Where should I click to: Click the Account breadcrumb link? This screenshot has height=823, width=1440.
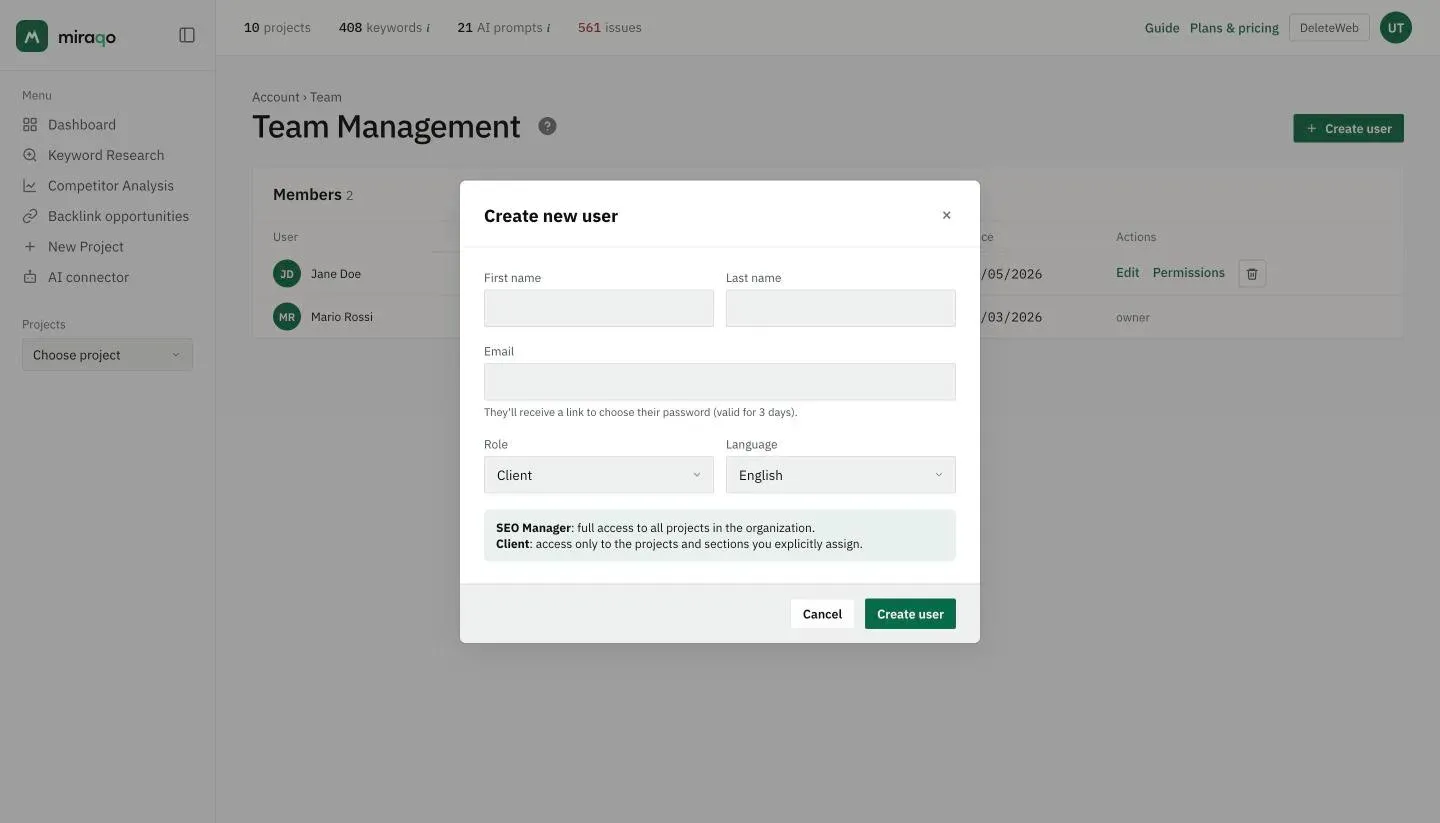[x=275, y=97]
